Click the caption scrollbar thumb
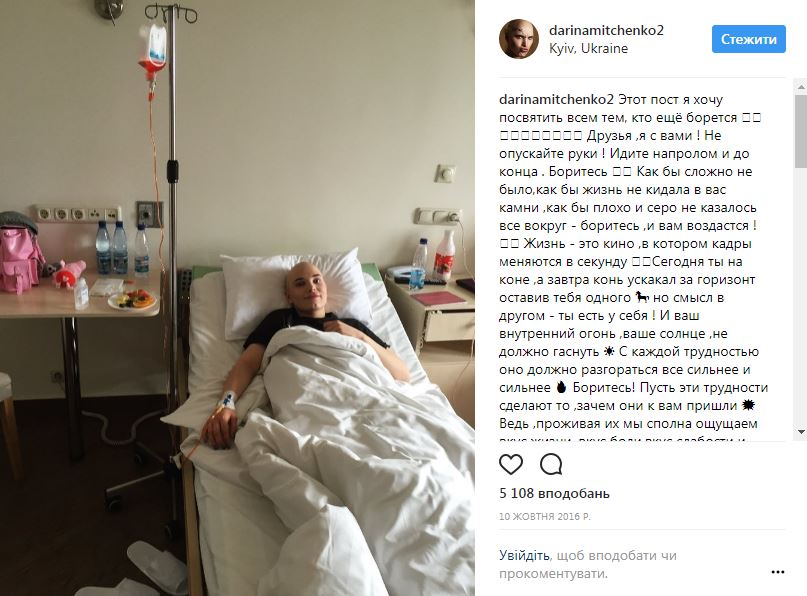 [801, 130]
